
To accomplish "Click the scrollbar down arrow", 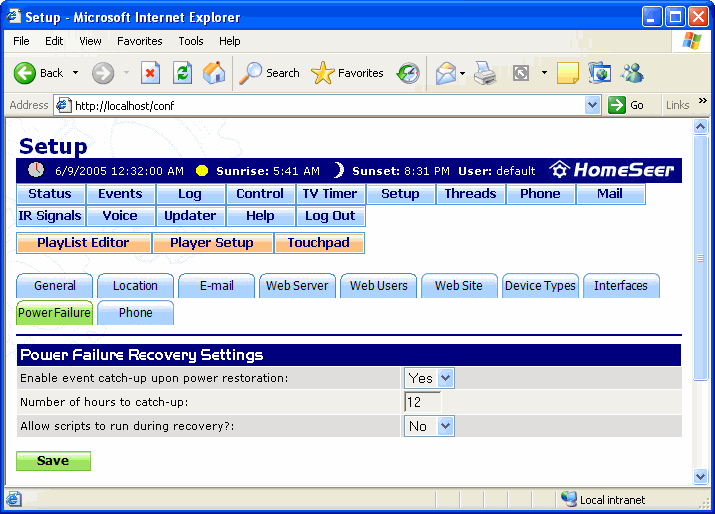I will pos(700,477).
